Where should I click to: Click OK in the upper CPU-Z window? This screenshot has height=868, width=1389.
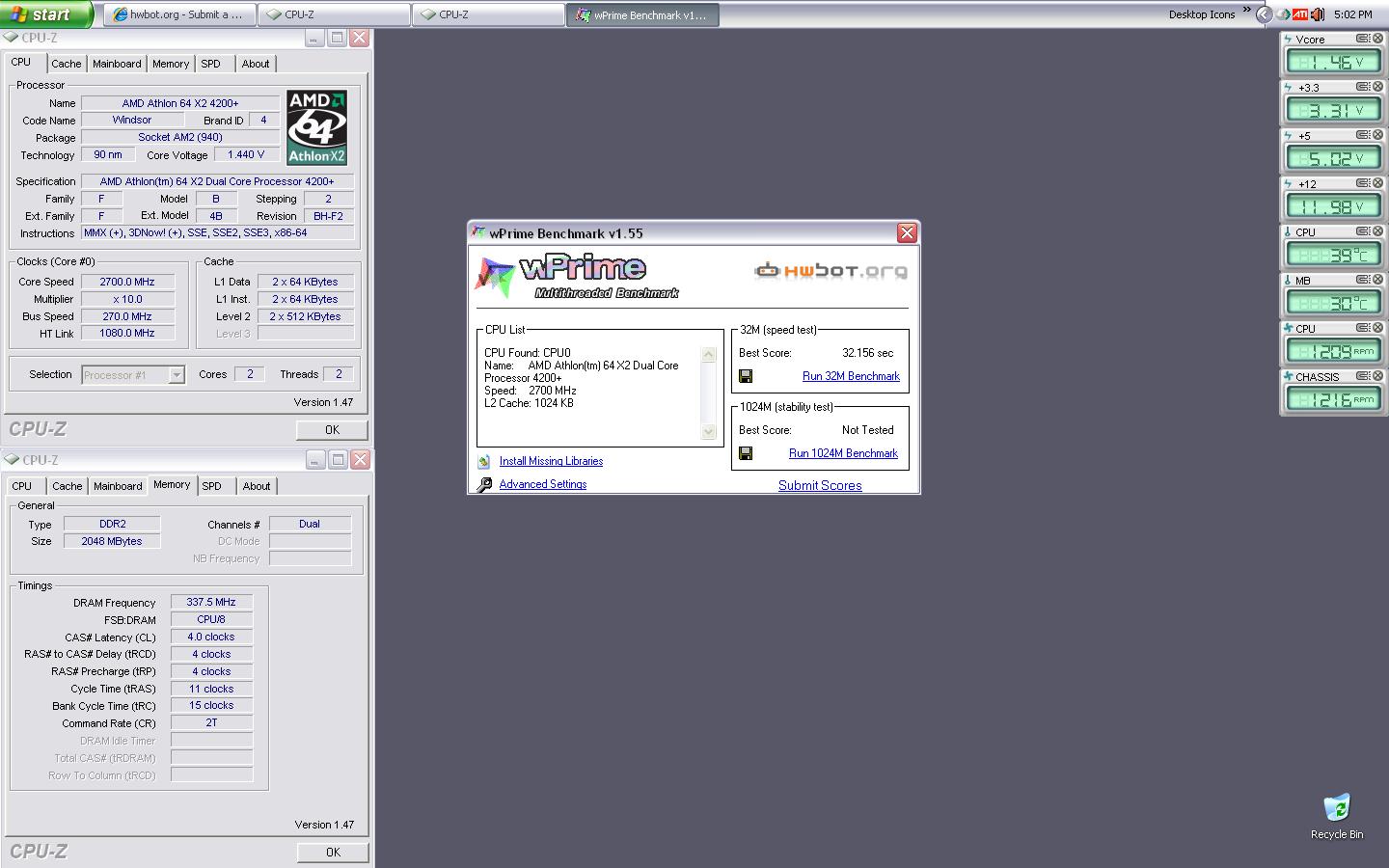(332, 430)
